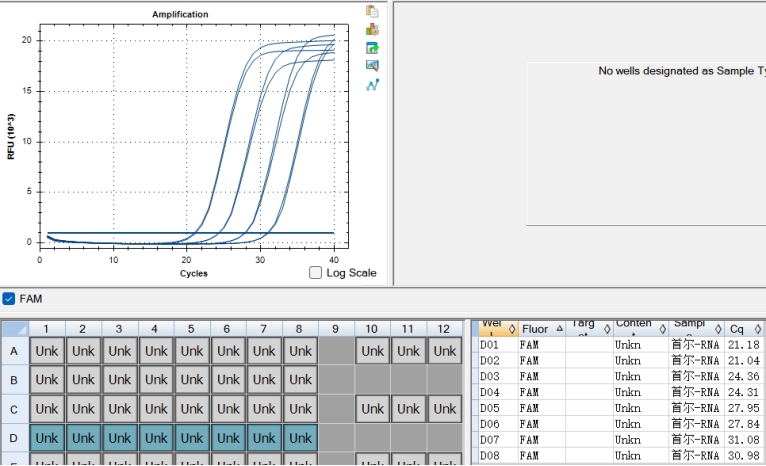This screenshot has width=766, height=466.
Task: Click the Amplification chart title
Action: click(x=180, y=14)
